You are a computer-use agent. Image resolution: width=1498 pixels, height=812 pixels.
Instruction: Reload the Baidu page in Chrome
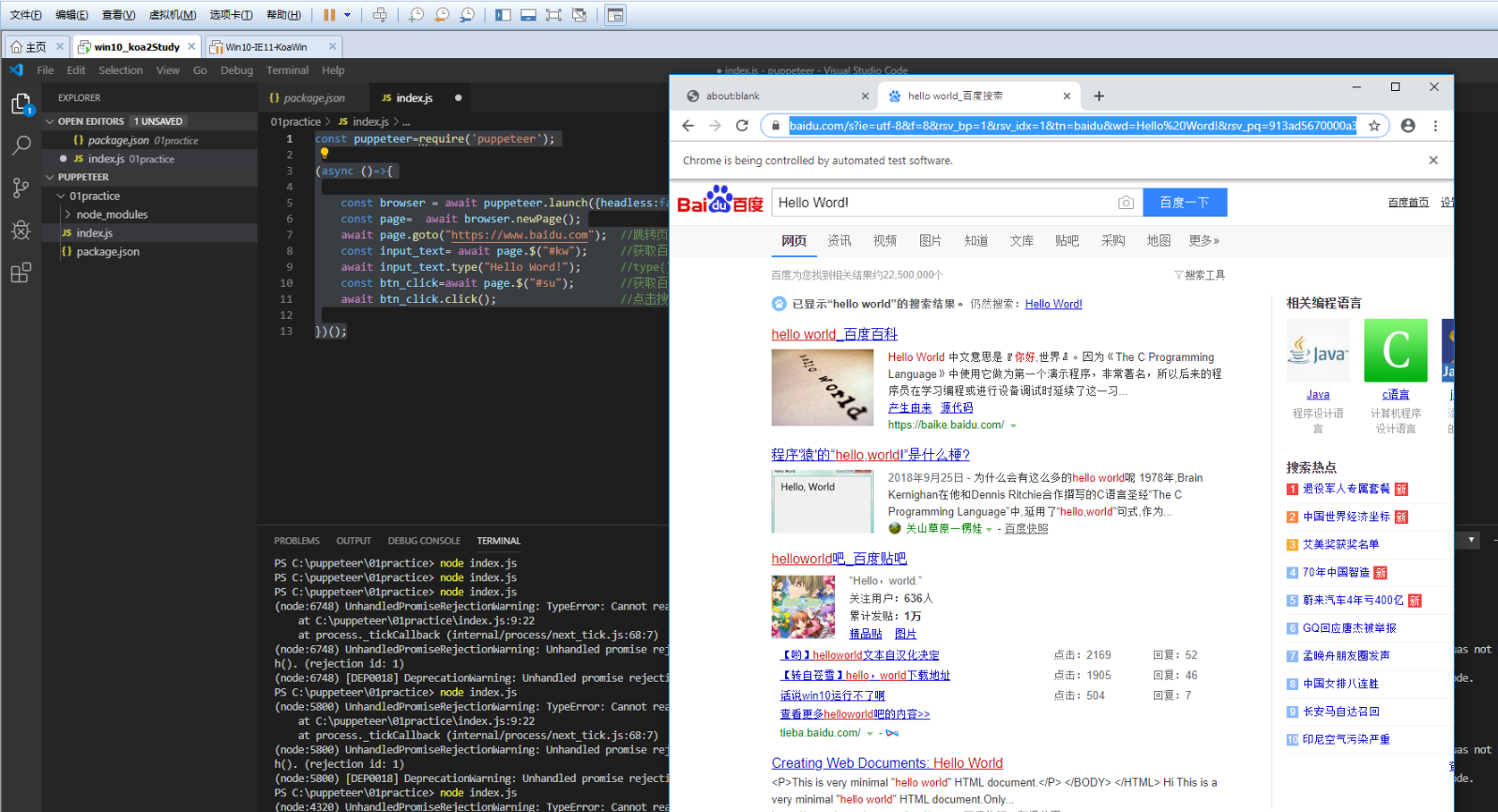pyautogui.click(x=742, y=126)
